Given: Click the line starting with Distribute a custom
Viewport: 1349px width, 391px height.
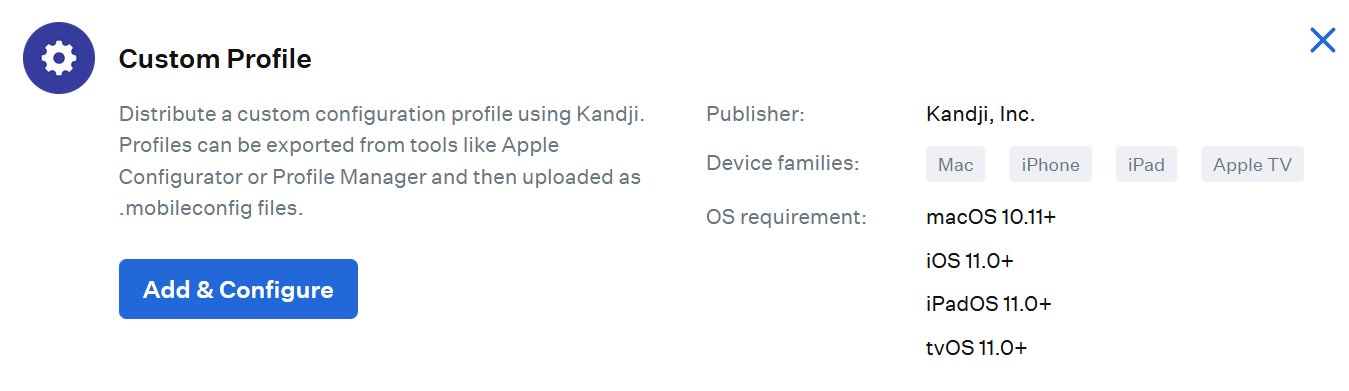Looking at the screenshot, I should click(x=382, y=114).
